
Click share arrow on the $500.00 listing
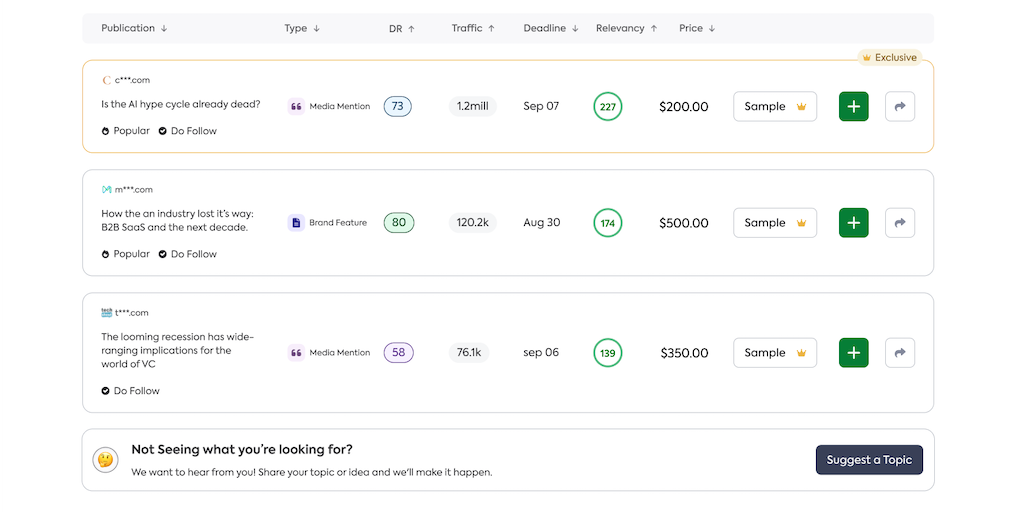[x=900, y=223]
